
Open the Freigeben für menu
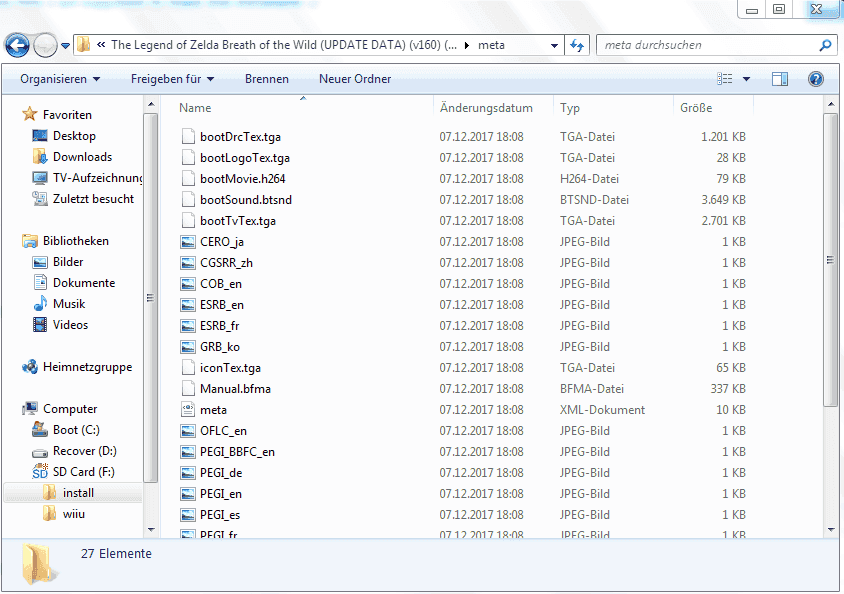pos(172,79)
